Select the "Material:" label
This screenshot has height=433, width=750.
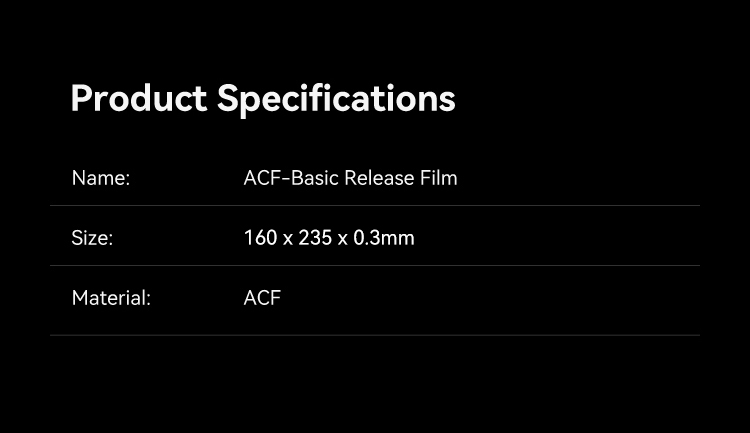coord(111,298)
